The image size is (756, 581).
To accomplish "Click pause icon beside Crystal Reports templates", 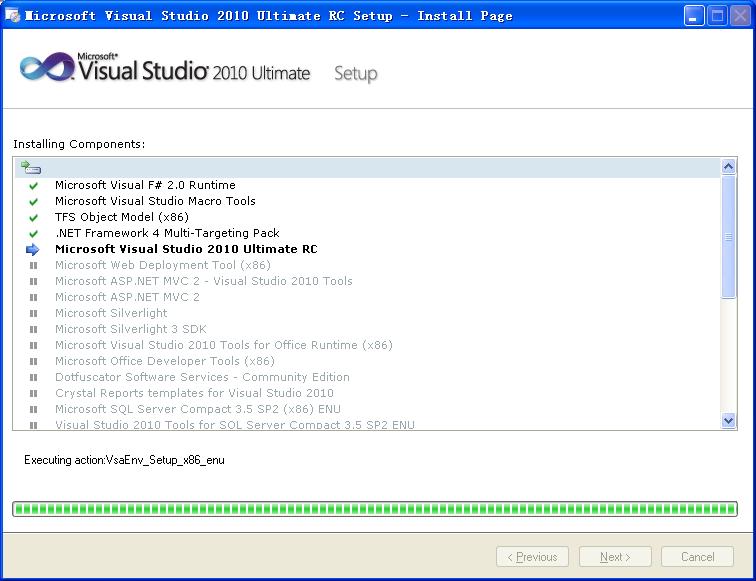I will [33, 393].
